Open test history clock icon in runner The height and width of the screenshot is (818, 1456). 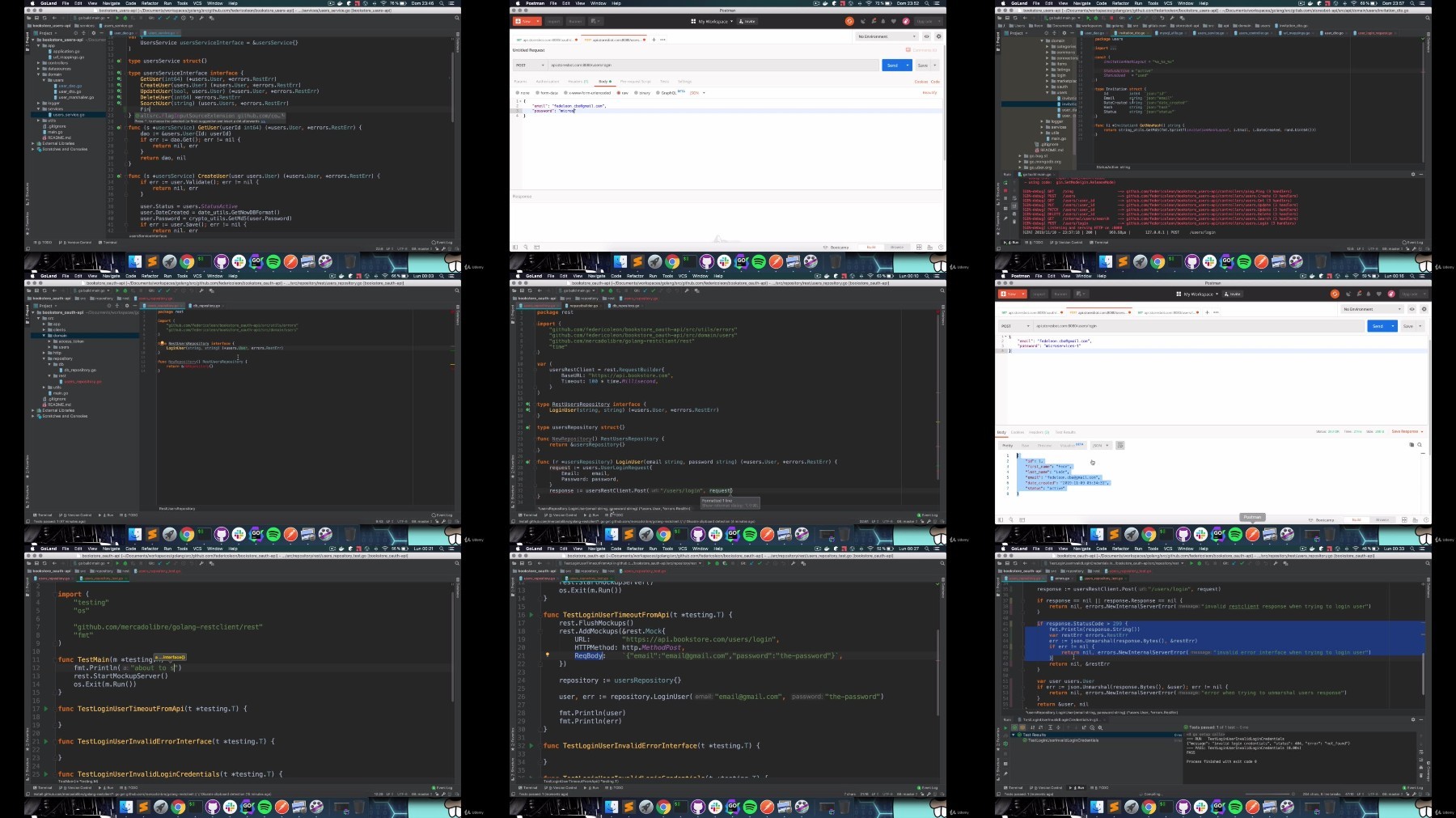(x=1092, y=727)
